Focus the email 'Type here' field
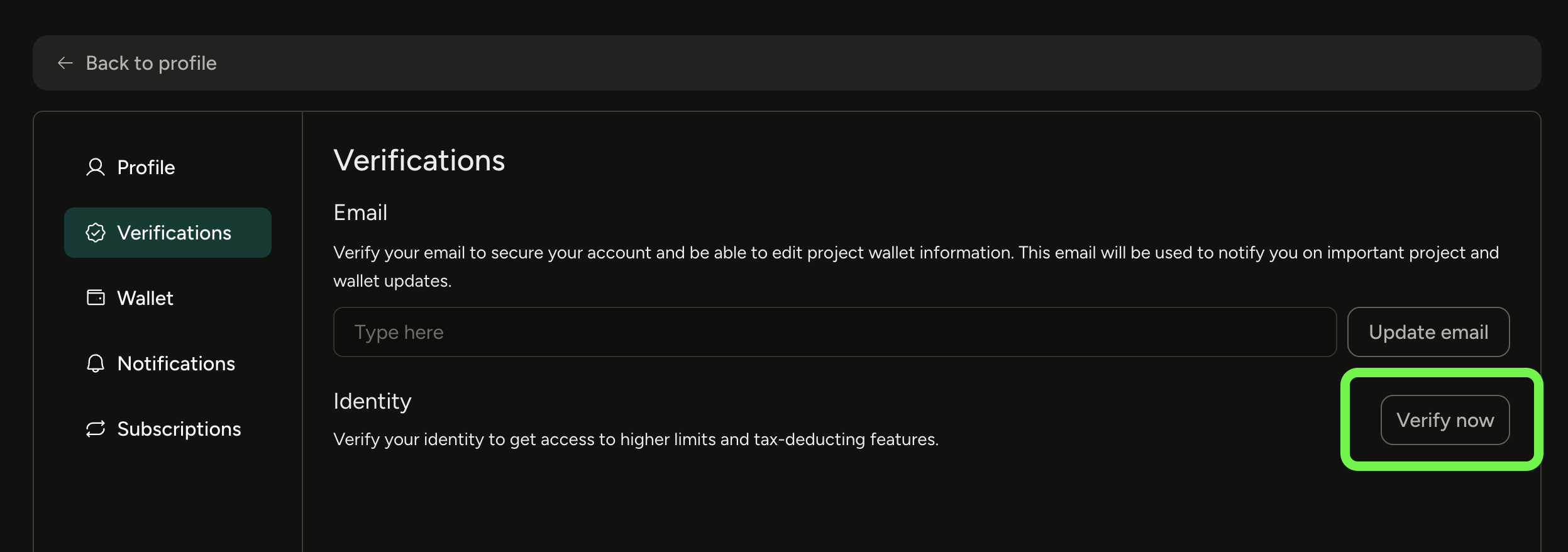 834,332
